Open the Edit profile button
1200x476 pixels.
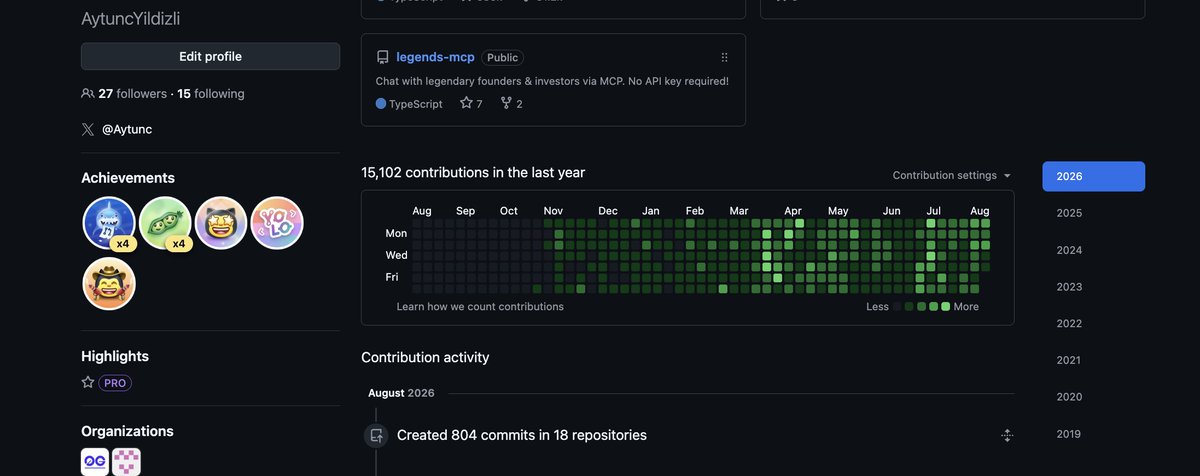click(x=210, y=56)
